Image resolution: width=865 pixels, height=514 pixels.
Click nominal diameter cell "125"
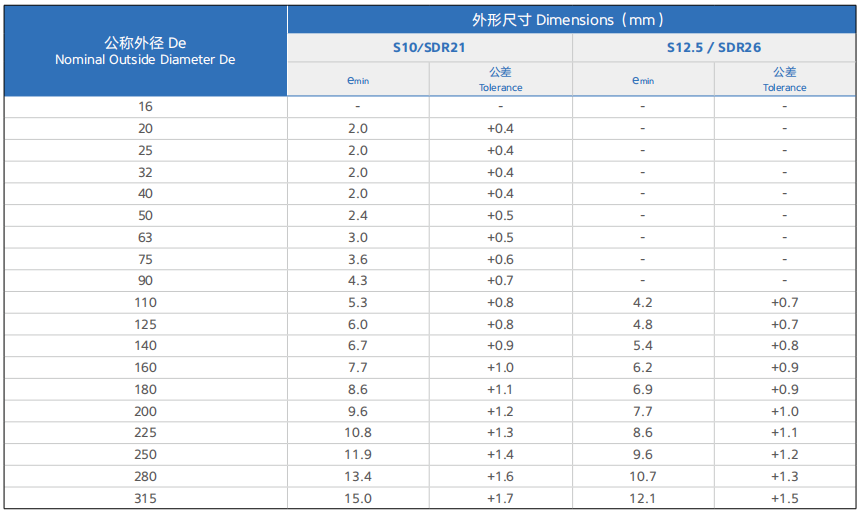click(x=146, y=324)
